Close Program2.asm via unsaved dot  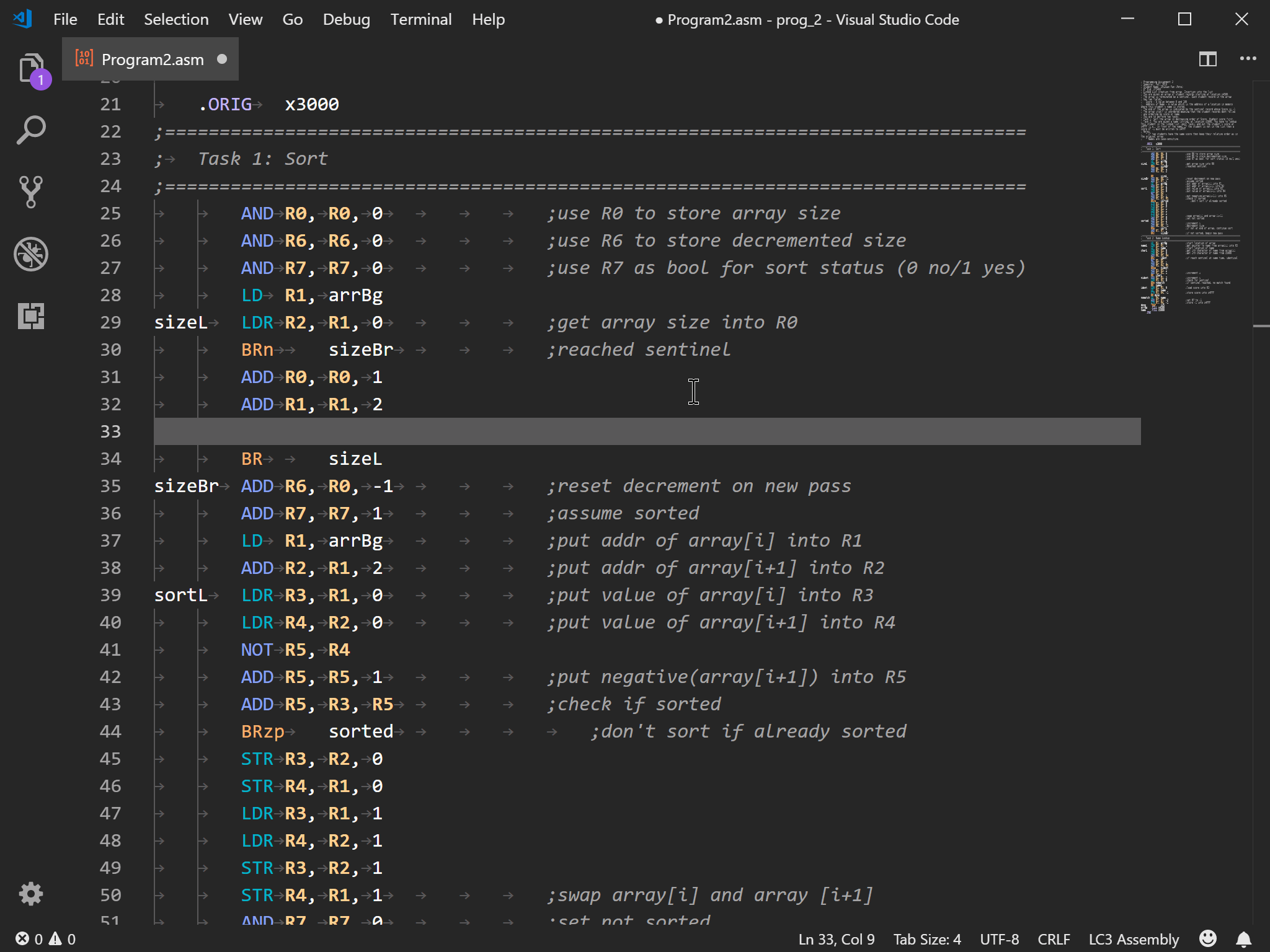tap(222, 59)
